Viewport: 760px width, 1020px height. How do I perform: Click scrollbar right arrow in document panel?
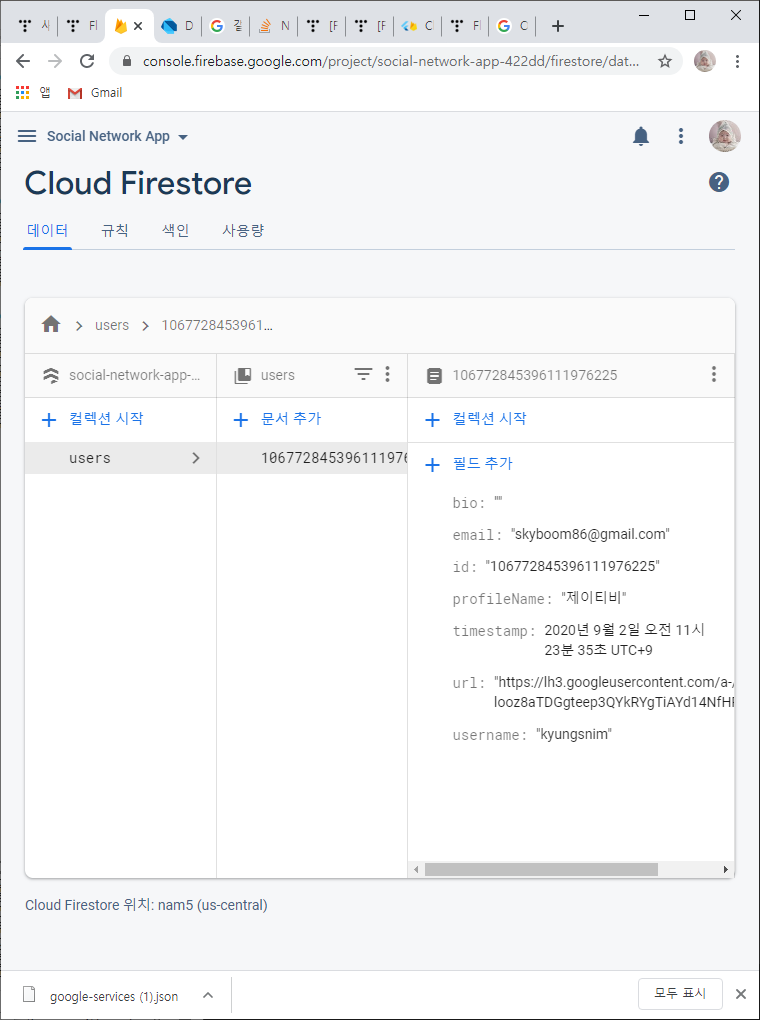[726, 870]
